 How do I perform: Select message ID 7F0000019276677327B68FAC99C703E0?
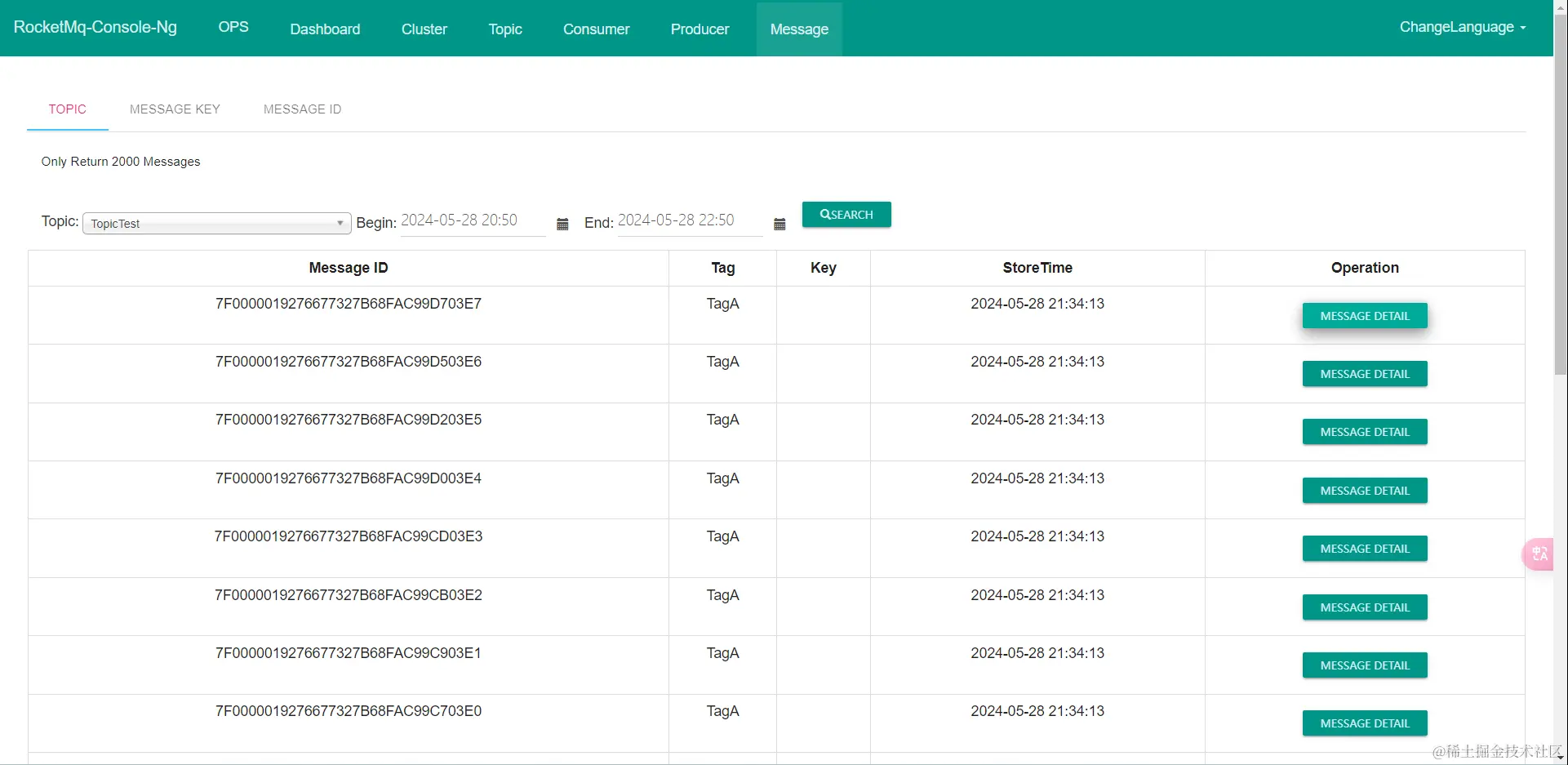coord(349,711)
